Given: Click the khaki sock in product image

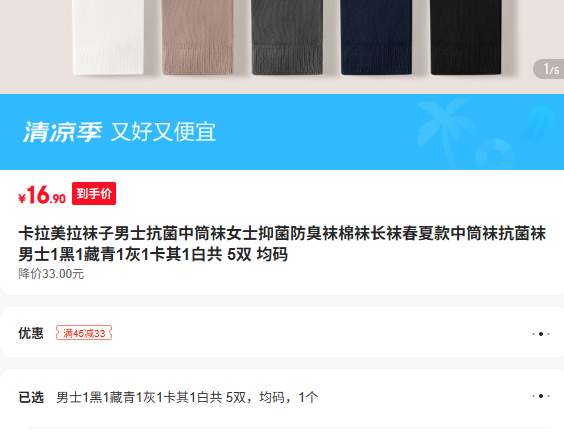Looking at the screenshot, I should (x=197, y=37).
